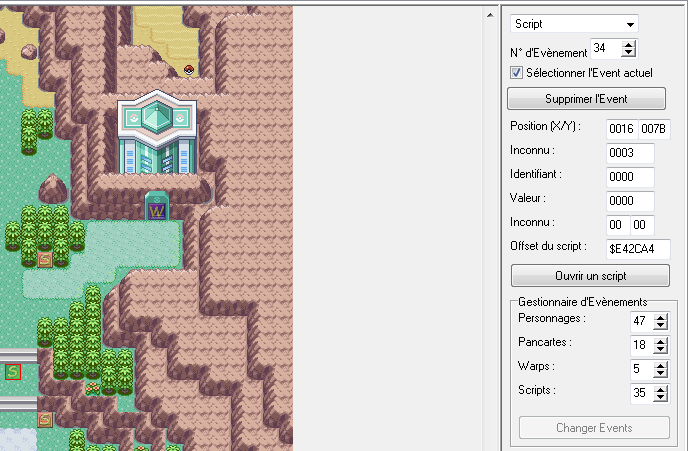Decrease the Personnages count

(x=660, y=325)
